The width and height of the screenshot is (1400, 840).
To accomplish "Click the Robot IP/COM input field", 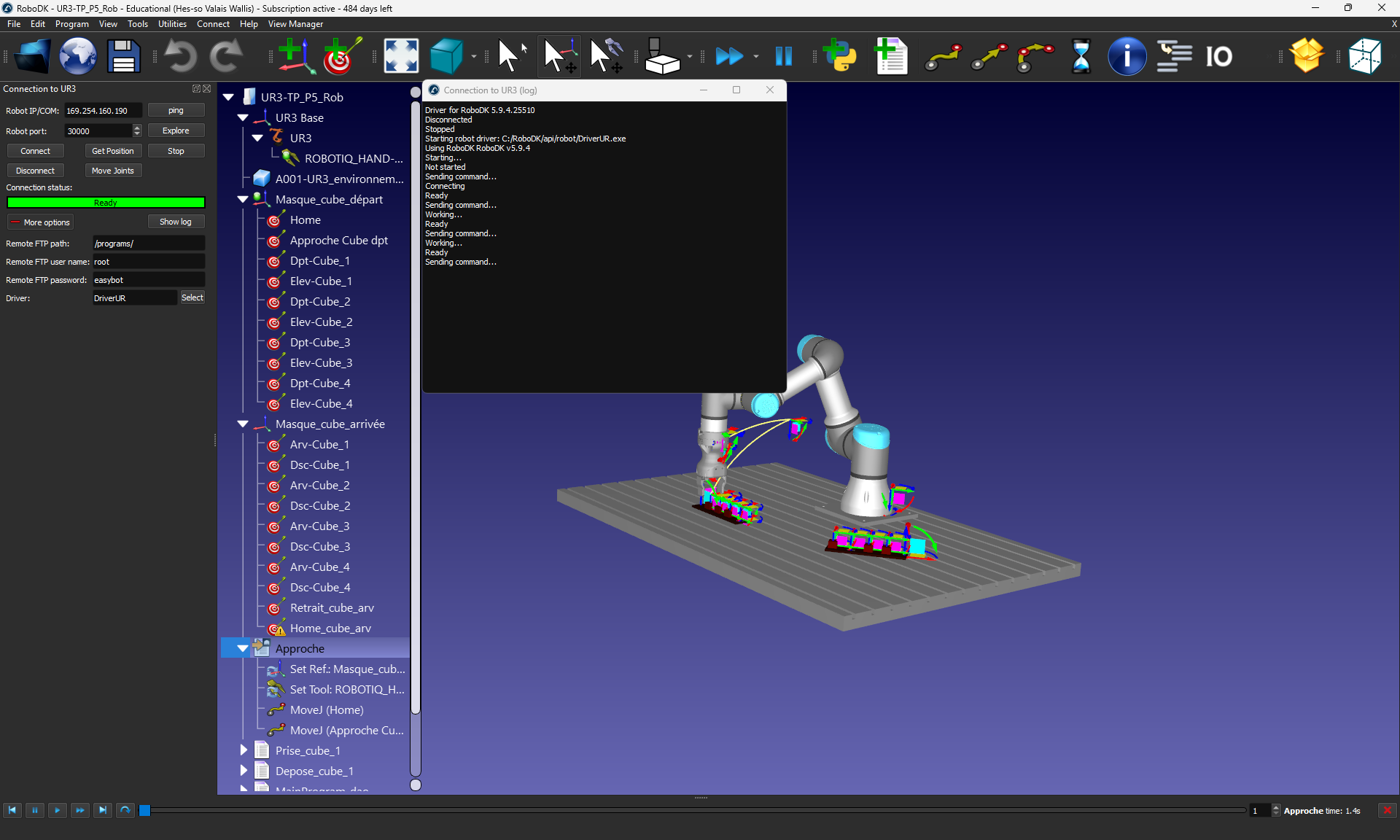I will [103, 111].
